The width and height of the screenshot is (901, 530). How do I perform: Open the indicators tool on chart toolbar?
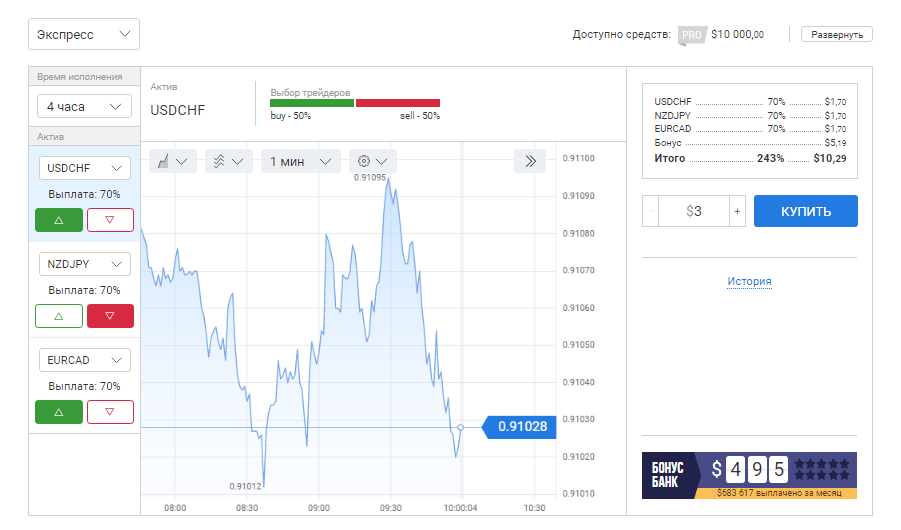coord(228,161)
